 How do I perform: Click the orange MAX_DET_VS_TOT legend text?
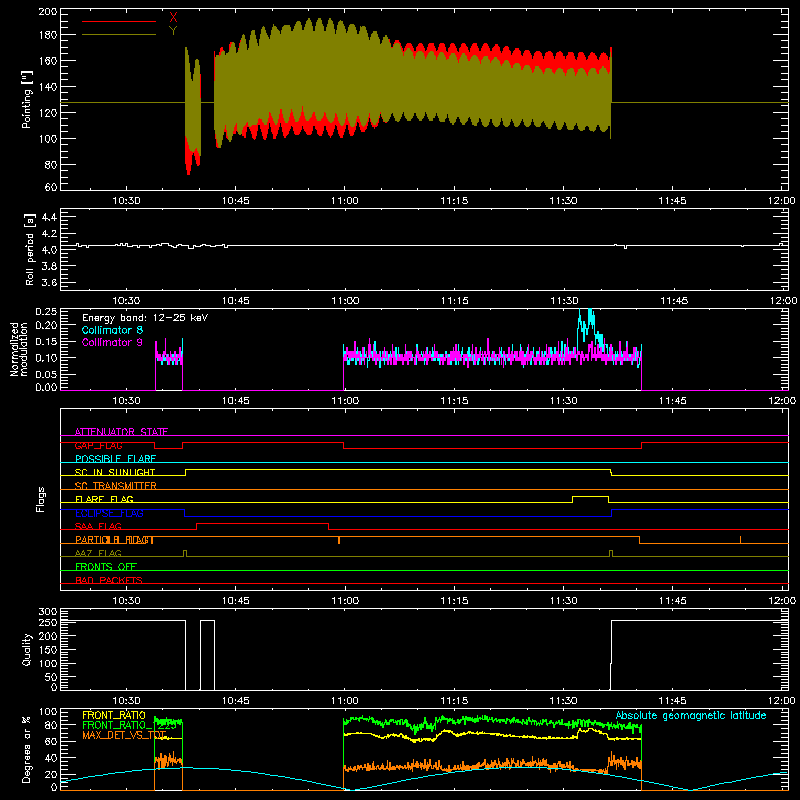click(x=124, y=735)
